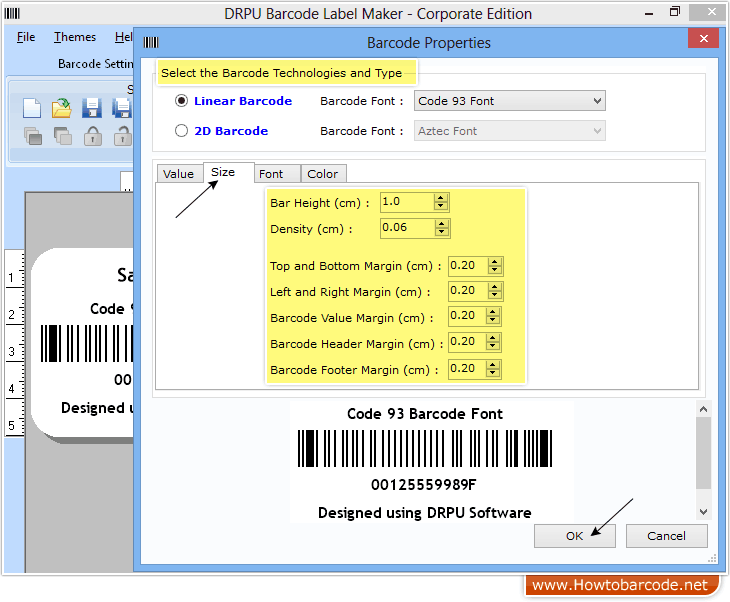
Task: Click the Bring to Front layers icon
Action: click(33, 136)
